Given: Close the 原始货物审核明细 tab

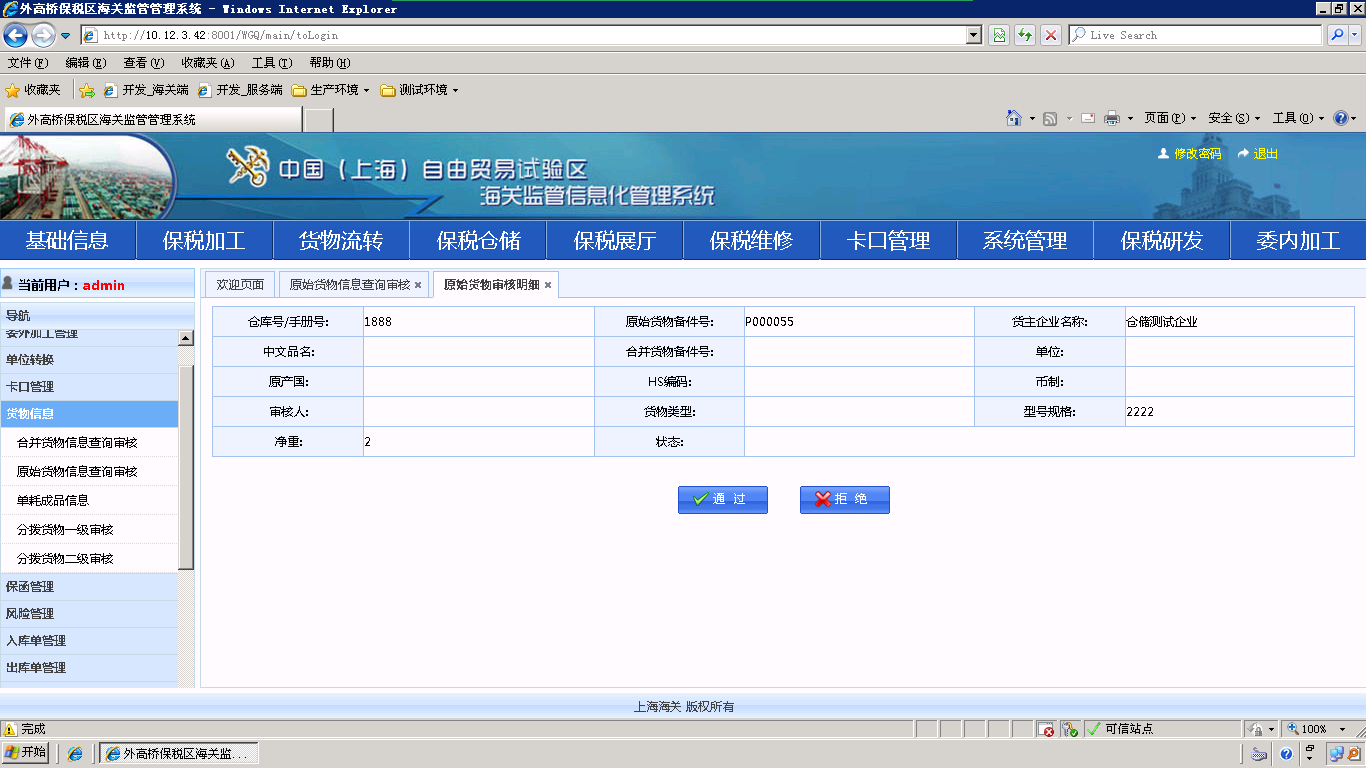Looking at the screenshot, I should (x=548, y=285).
